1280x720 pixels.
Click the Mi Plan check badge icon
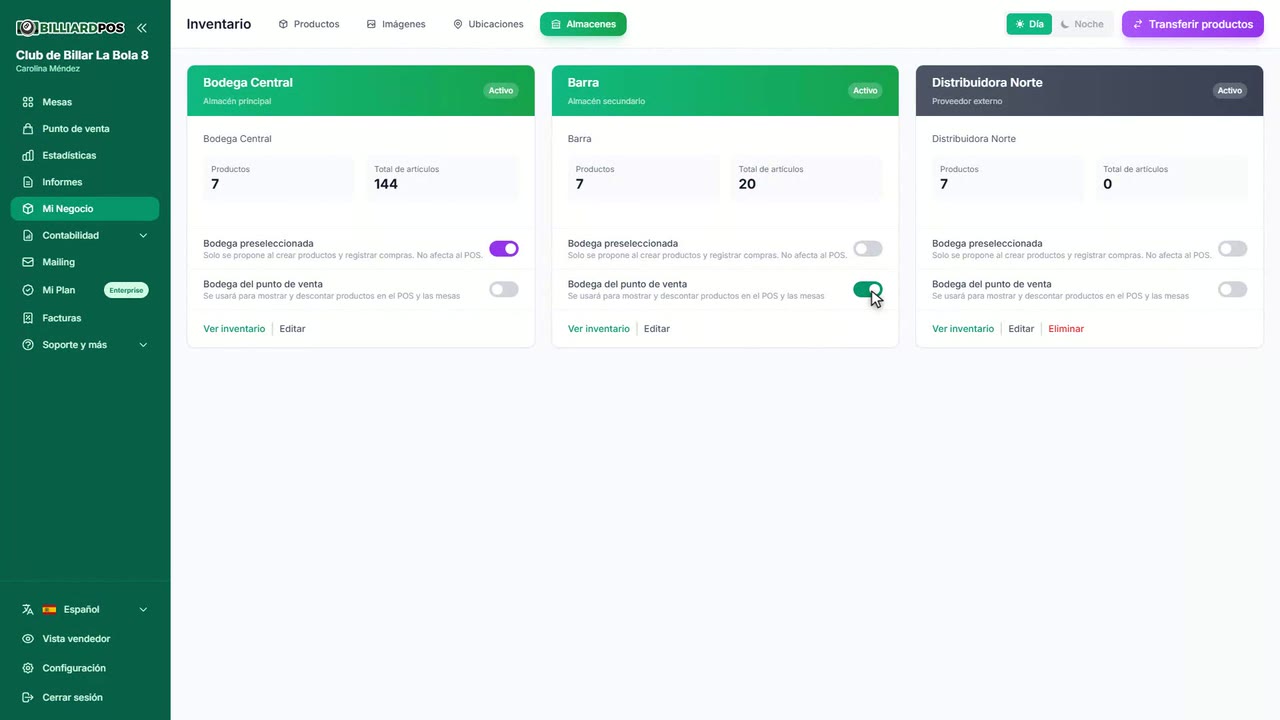(x=28, y=290)
